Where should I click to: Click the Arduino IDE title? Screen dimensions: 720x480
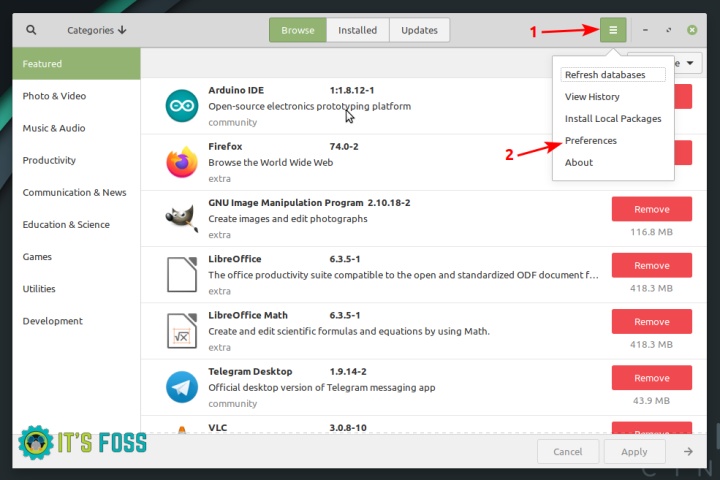tap(236, 90)
